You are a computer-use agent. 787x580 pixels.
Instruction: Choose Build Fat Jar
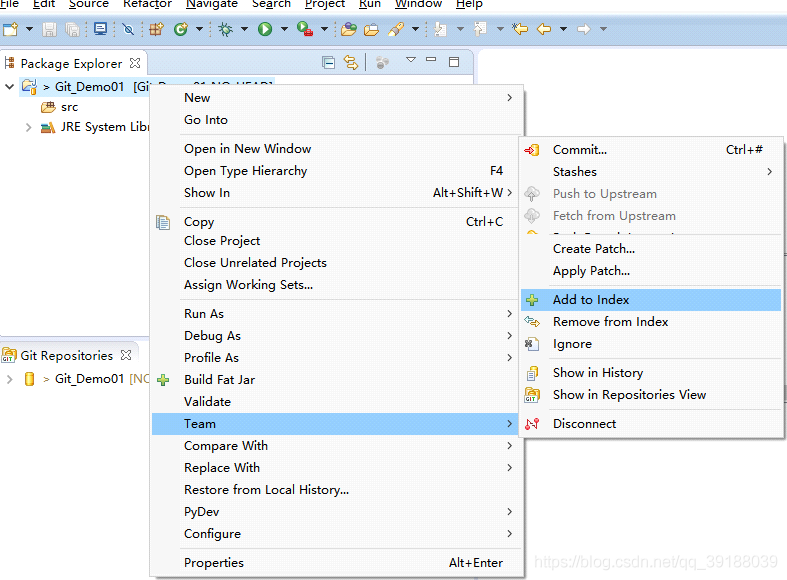[x=337, y=380]
